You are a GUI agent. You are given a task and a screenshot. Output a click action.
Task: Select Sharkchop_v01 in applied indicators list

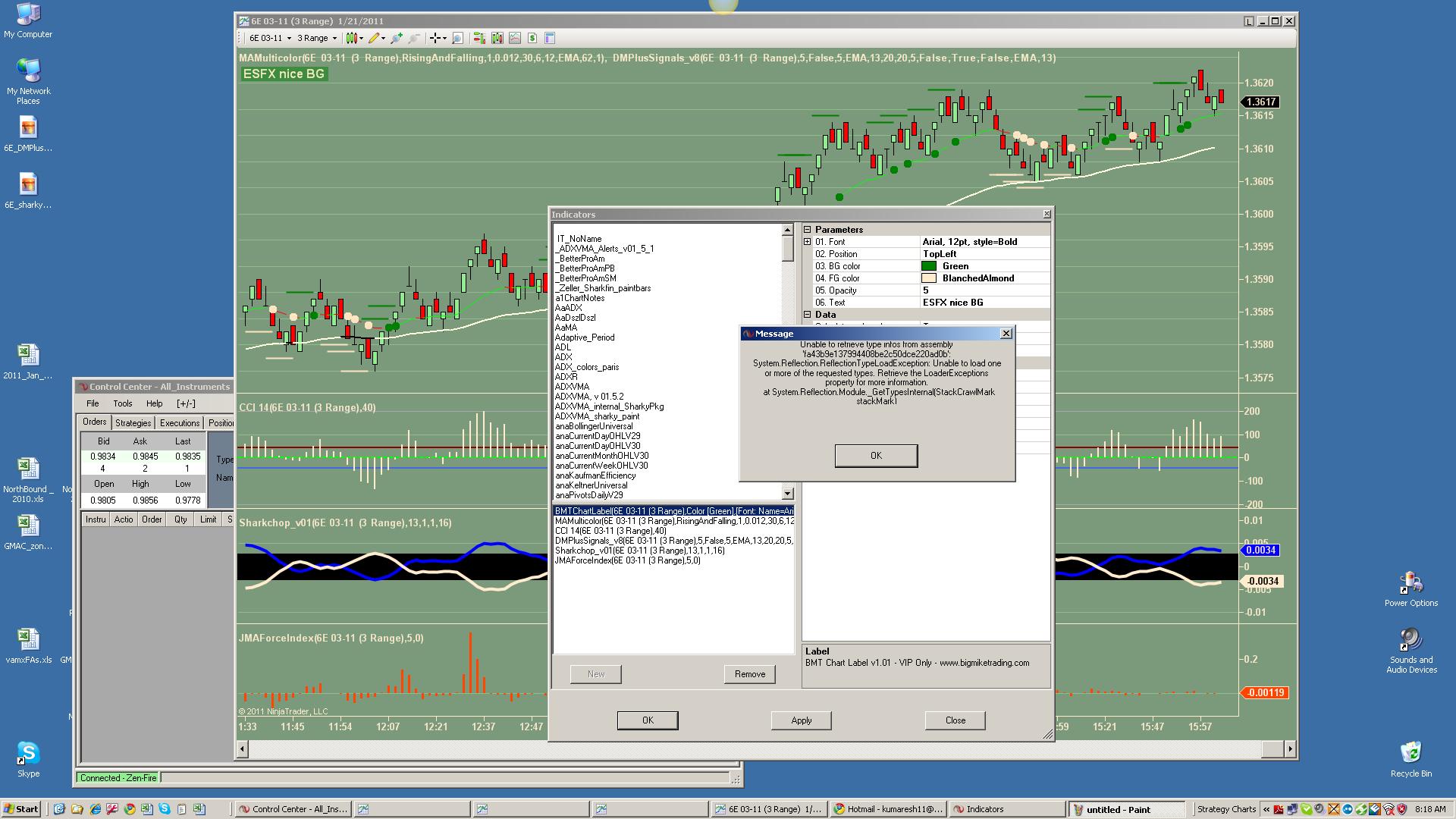(x=639, y=551)
